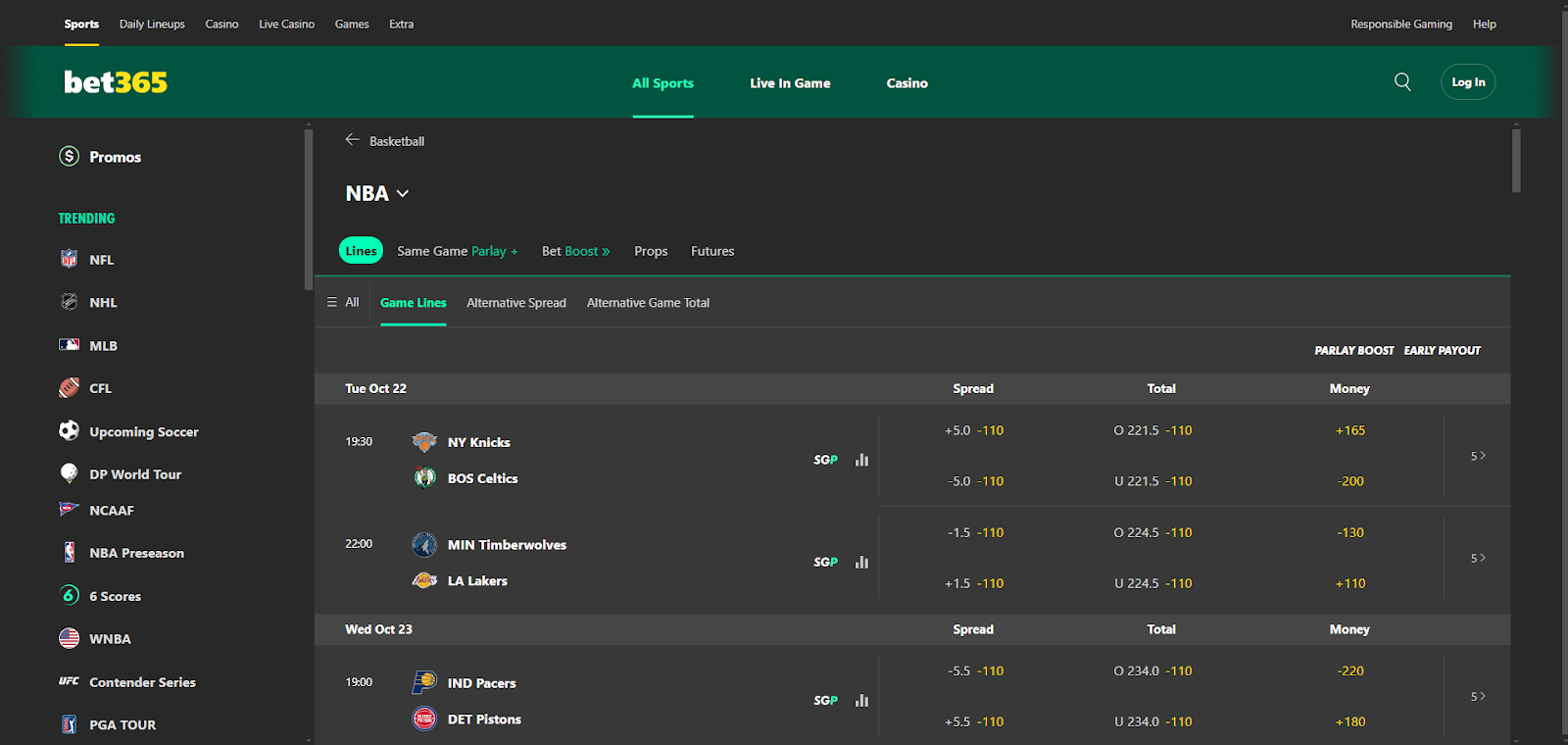Select the Game Lines tab
Image resolution: width=1568 pixels, height=745 pixels.
[x=414, y=303]
